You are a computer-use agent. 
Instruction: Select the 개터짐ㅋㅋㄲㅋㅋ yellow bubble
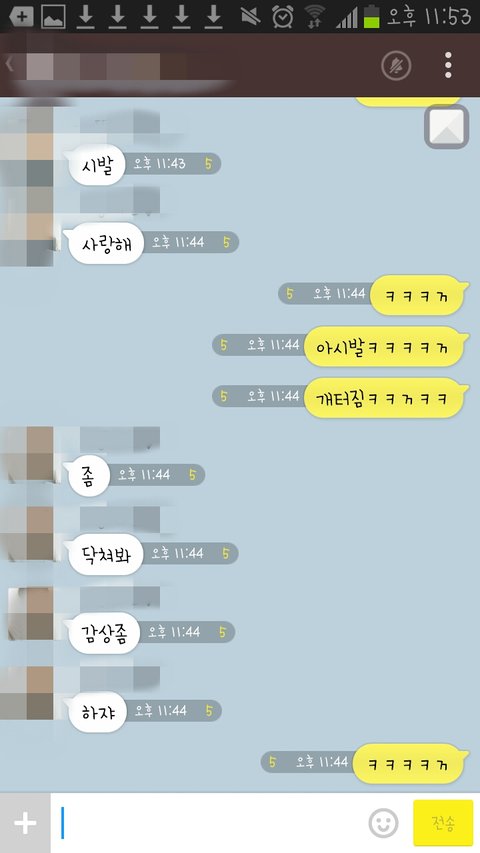(384, 398)
